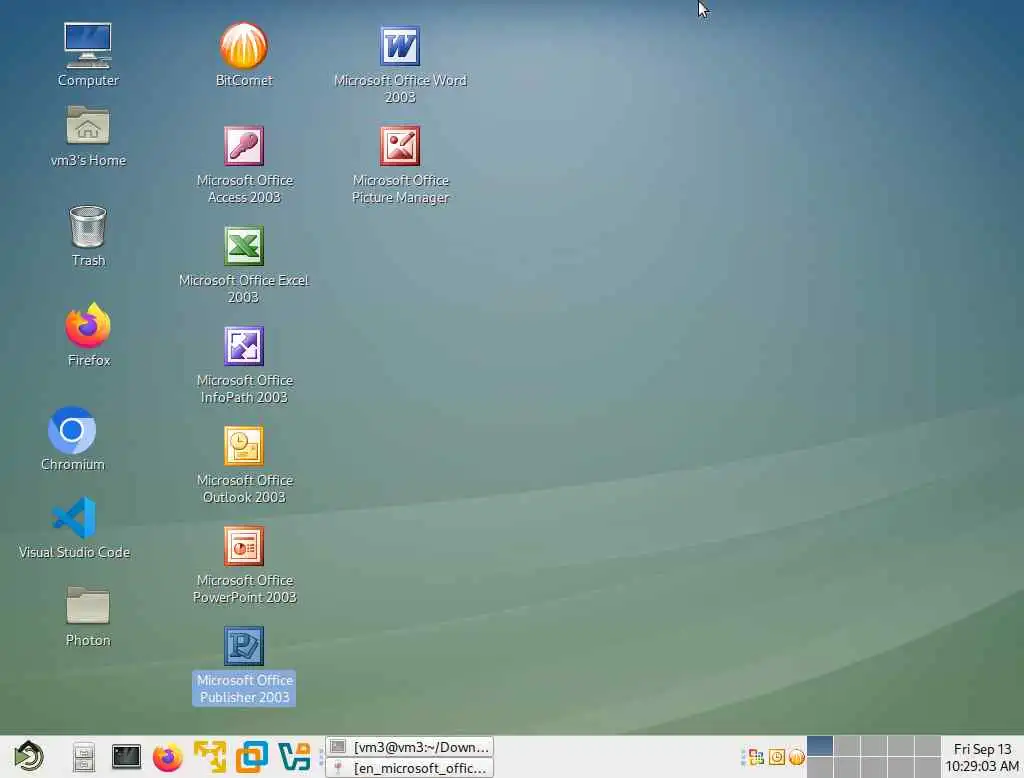
Task: Click the BitComet label text
Action: point(244,80)
